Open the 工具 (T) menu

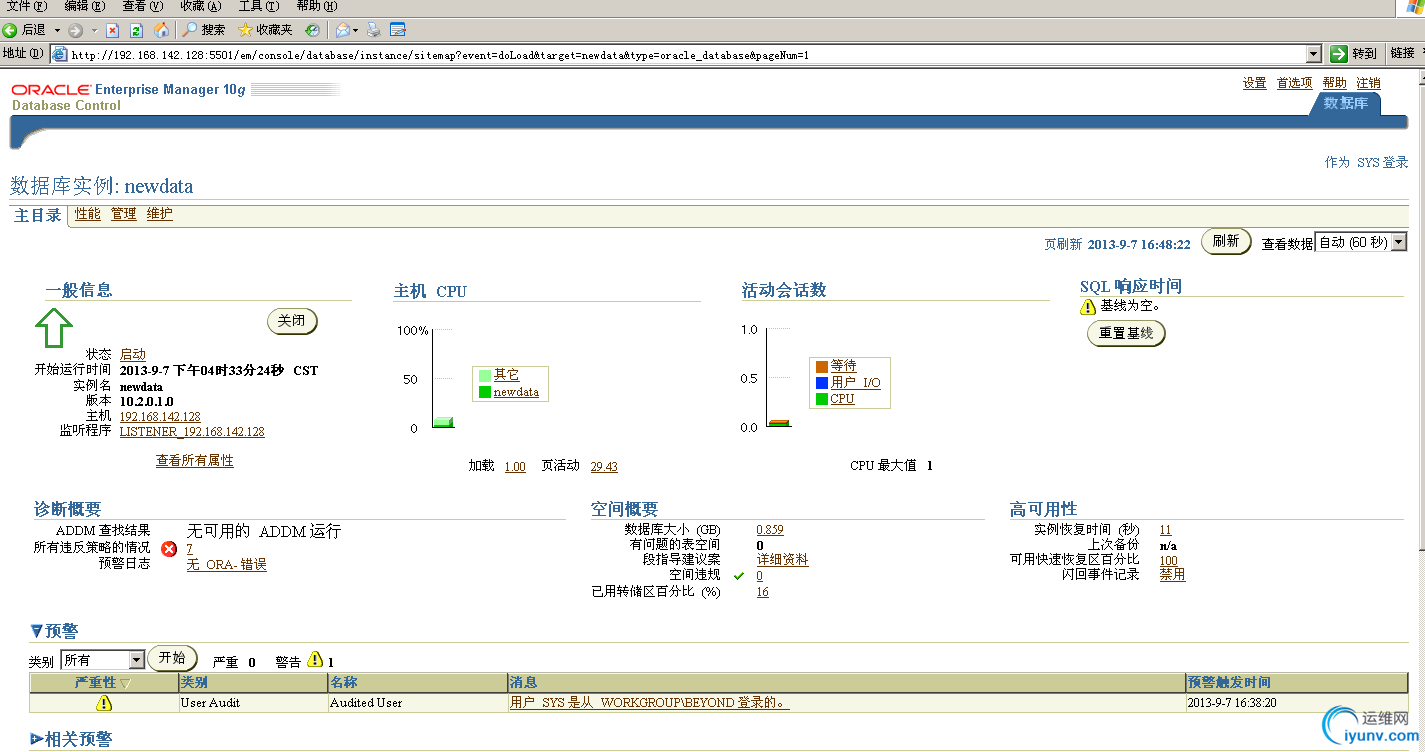(x=258, y=6)
